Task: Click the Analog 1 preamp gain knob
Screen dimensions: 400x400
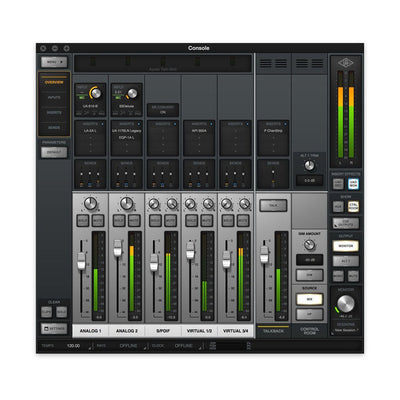Action: coord(96,93)
